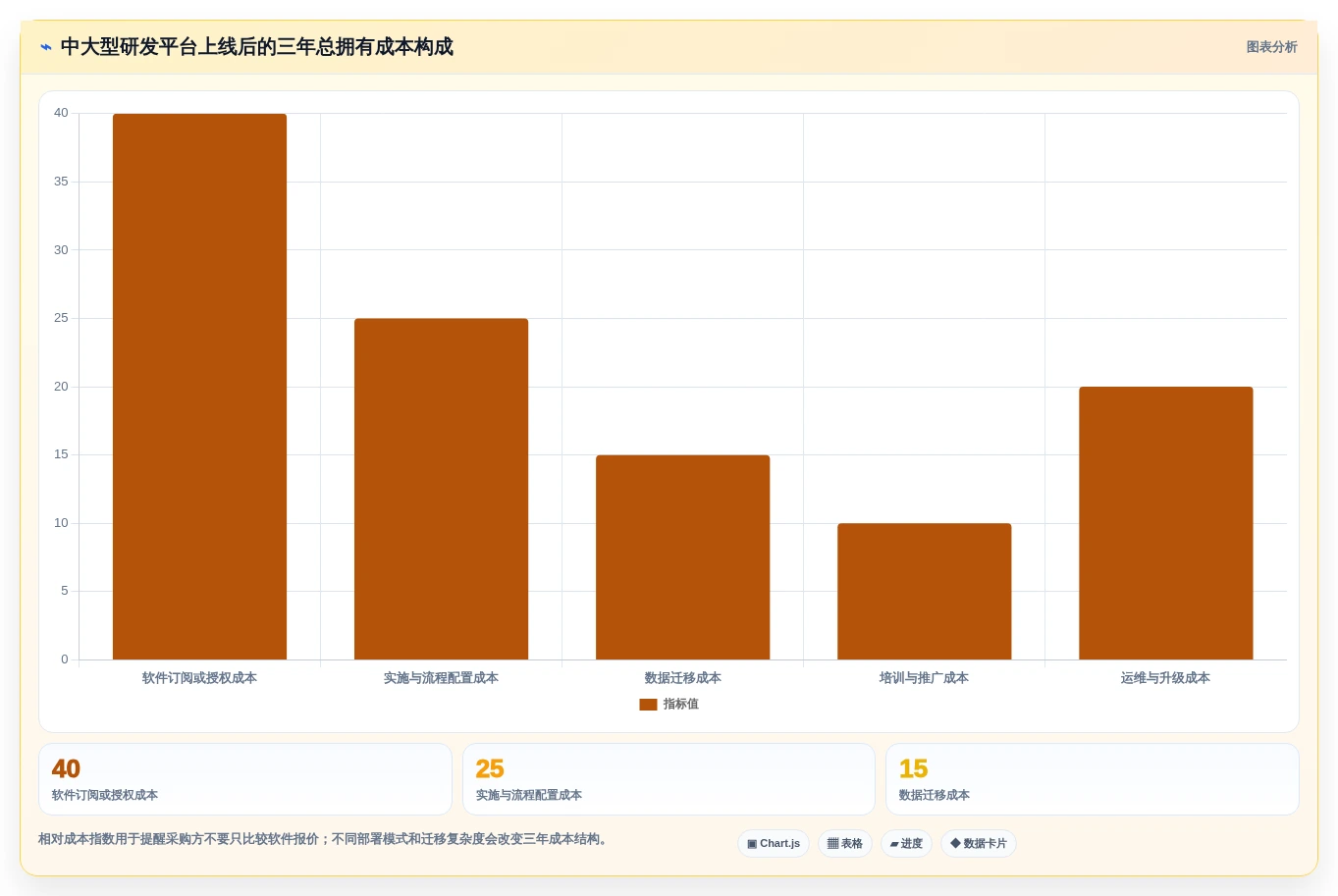Click the 指标值 legend label
The image size is (1338, 896).
pyautogui.click(x=680, y=705)
